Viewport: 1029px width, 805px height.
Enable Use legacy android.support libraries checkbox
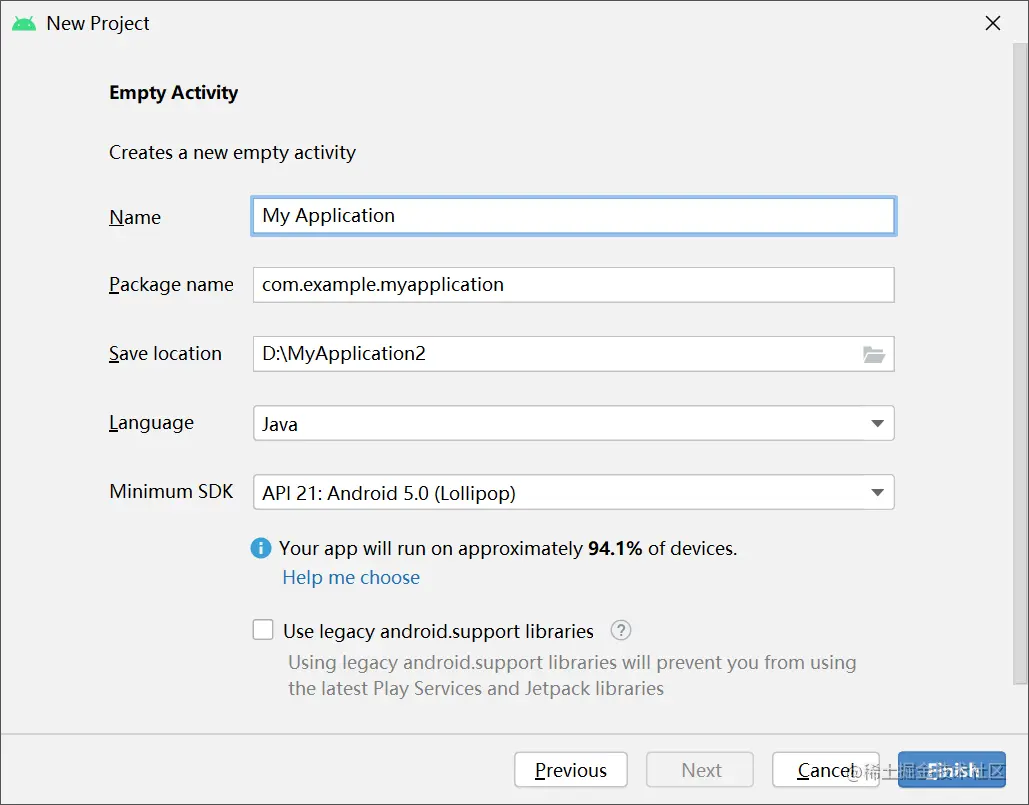(x=263, y=630)
